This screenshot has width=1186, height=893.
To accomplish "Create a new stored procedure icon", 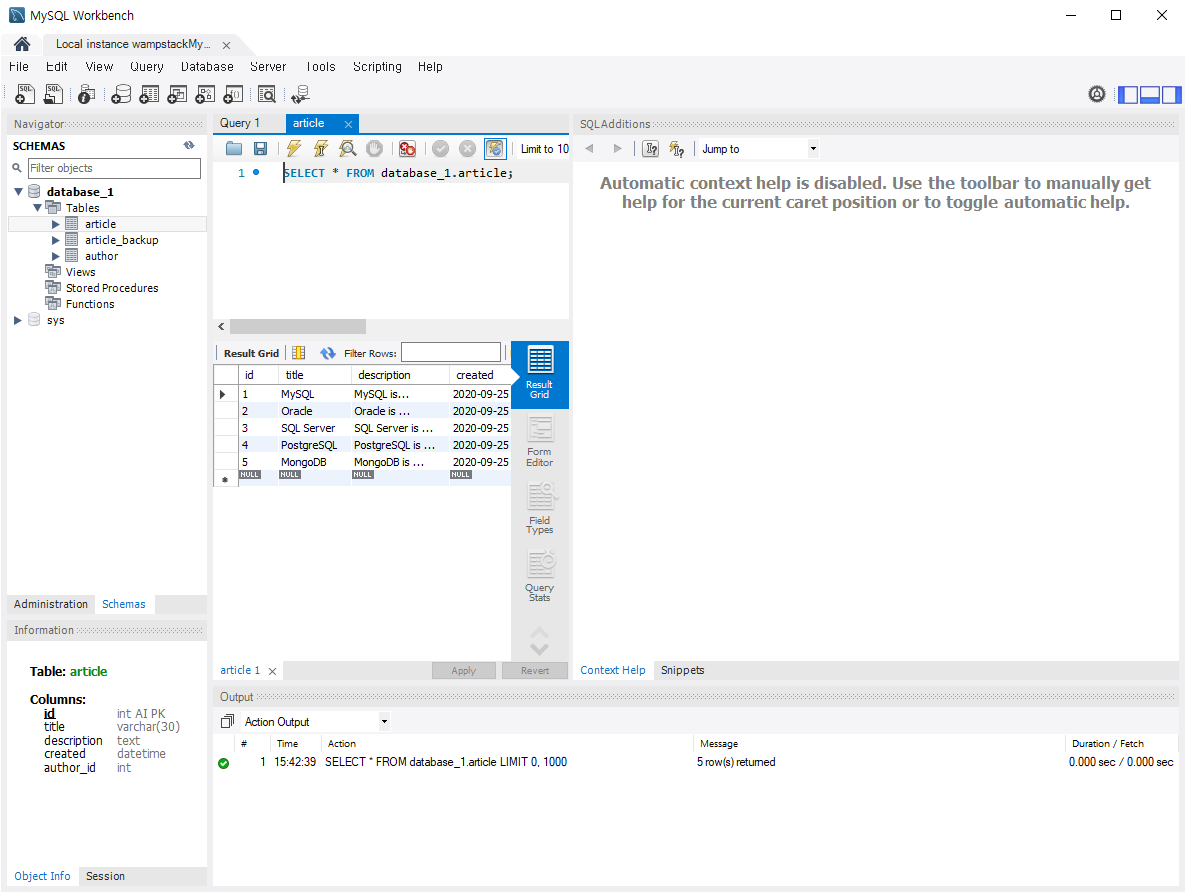I will [205, 94].
